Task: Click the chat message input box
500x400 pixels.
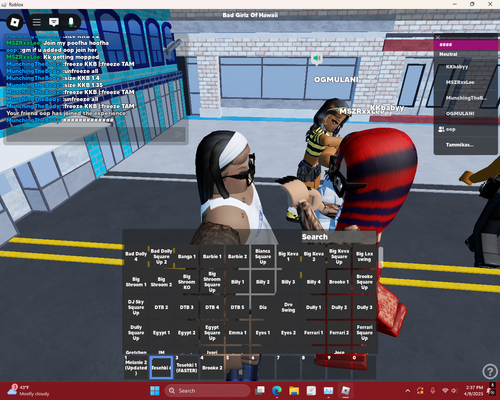Action: (x=96, y=135)
